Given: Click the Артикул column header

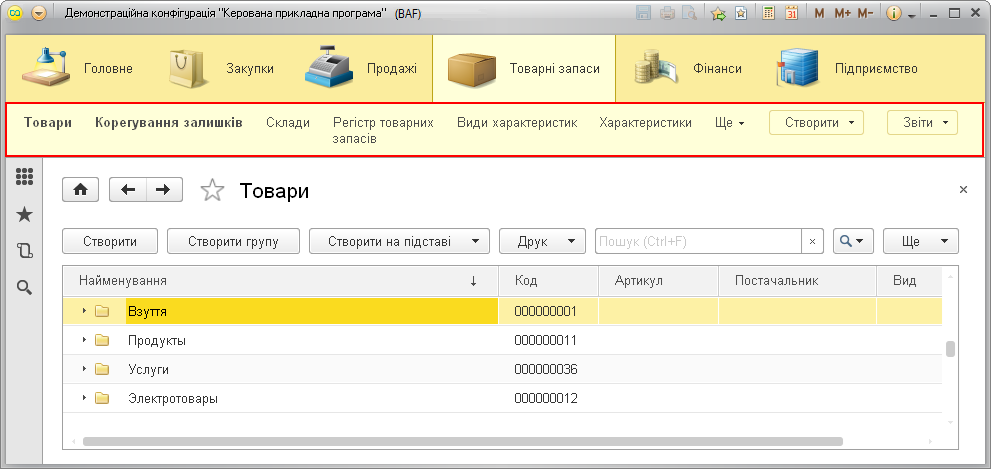Looking at the screenshot, I should click(x=659, y=281).
